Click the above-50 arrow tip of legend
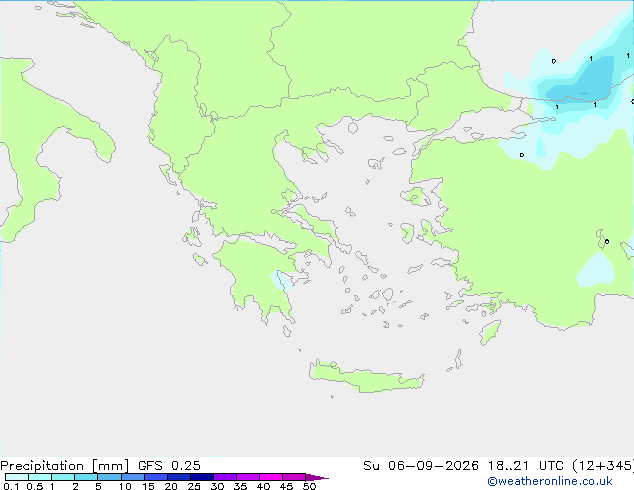 click(317, 477)
